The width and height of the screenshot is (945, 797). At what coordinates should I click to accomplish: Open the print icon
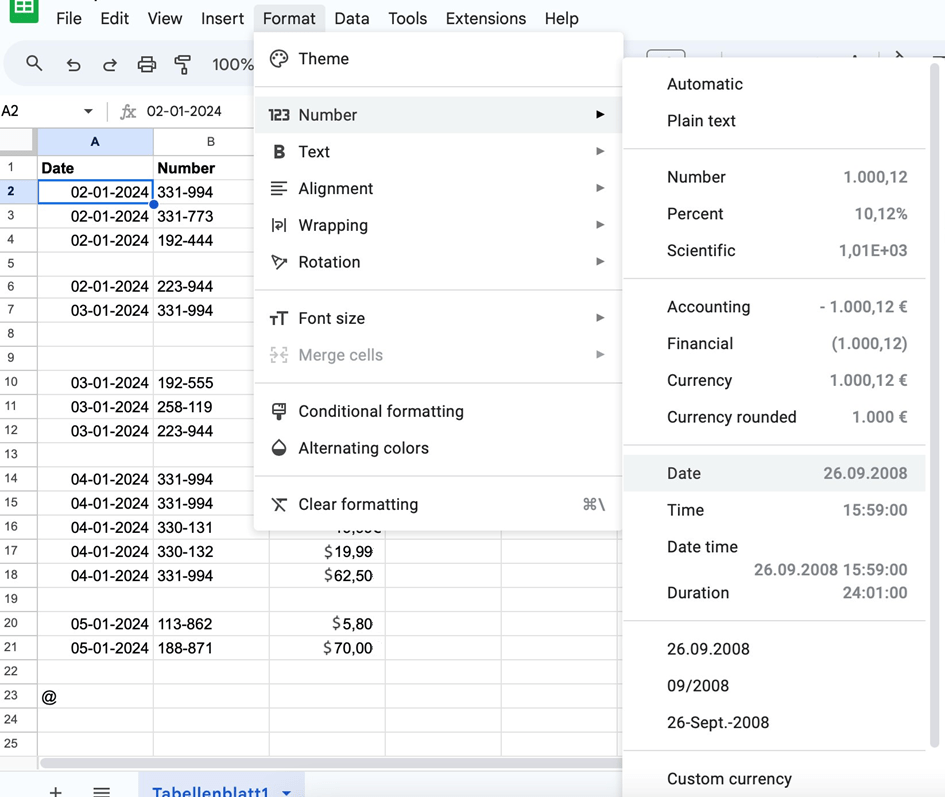pyautogui.click(x=147, y=63)
